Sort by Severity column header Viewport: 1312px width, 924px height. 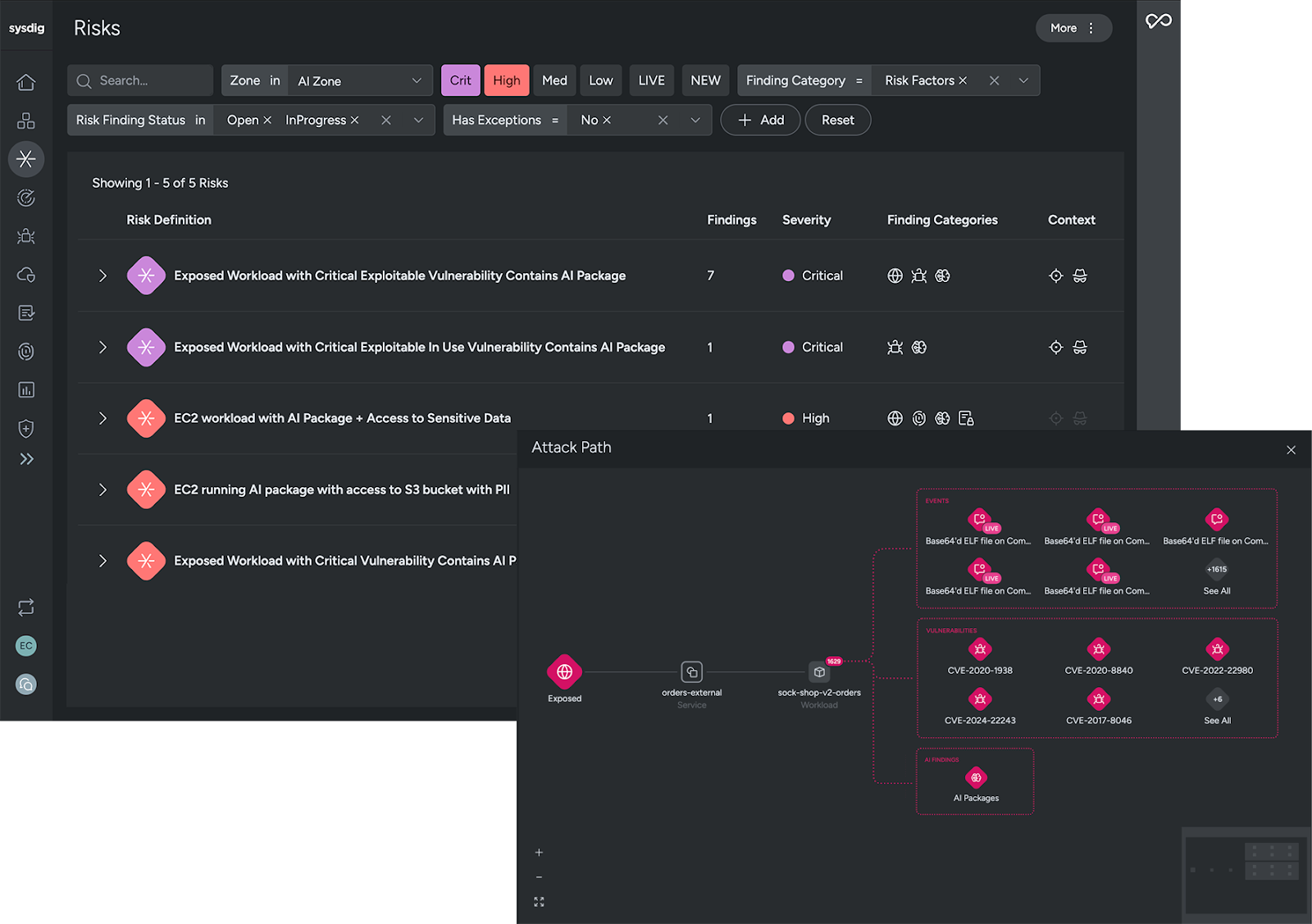click(806, 220)
